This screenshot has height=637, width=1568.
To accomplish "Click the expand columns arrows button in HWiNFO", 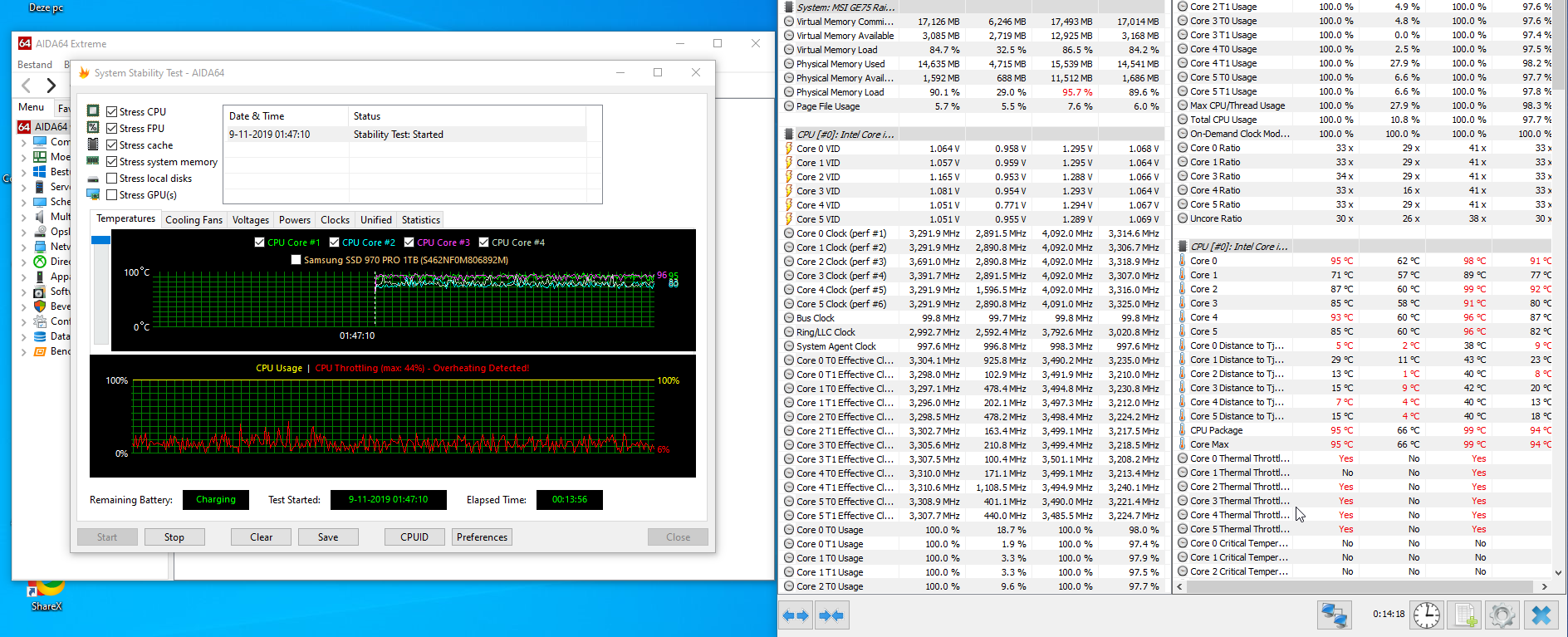I will pos(796,615).
